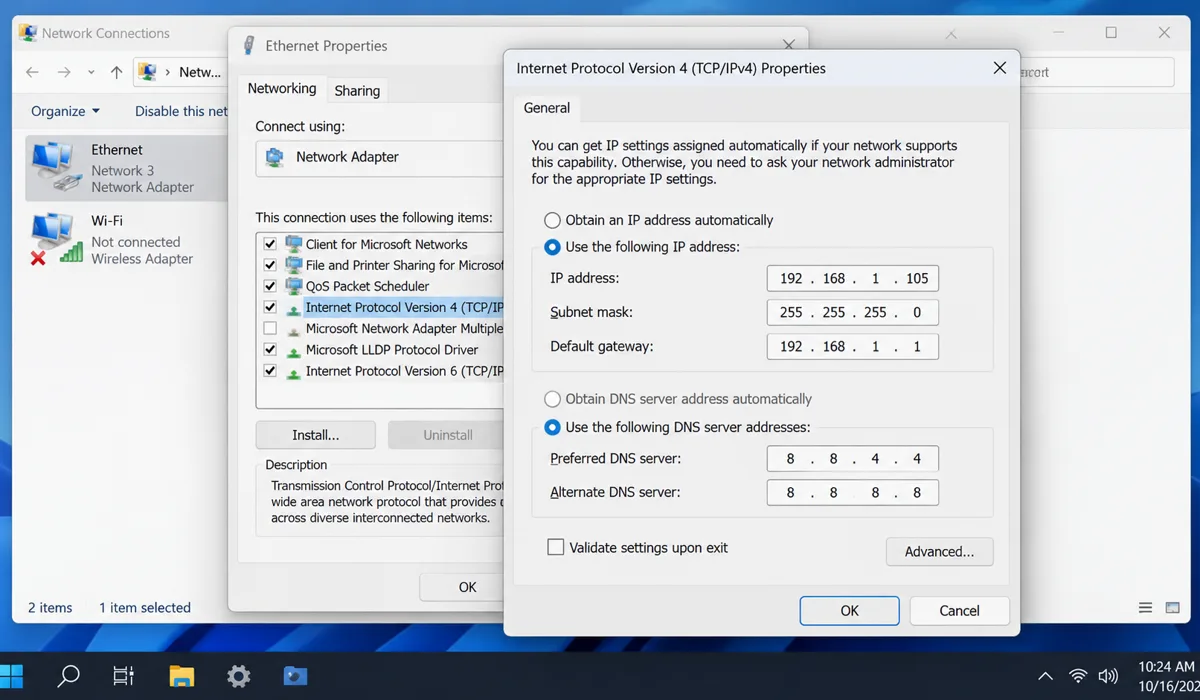1200x700 pixels.
Task: Switch to large icons view in Network Connections
Action: [x=1173, y=608]
